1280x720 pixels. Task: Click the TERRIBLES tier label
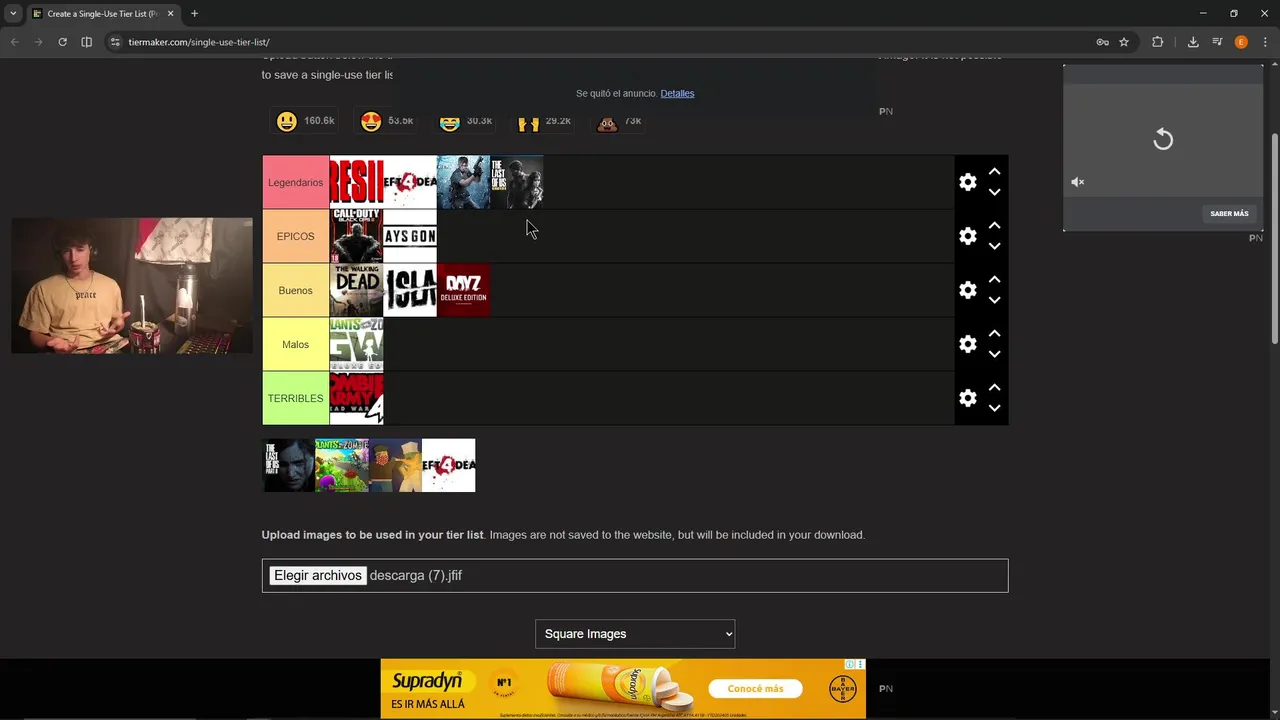pos(296,398)
